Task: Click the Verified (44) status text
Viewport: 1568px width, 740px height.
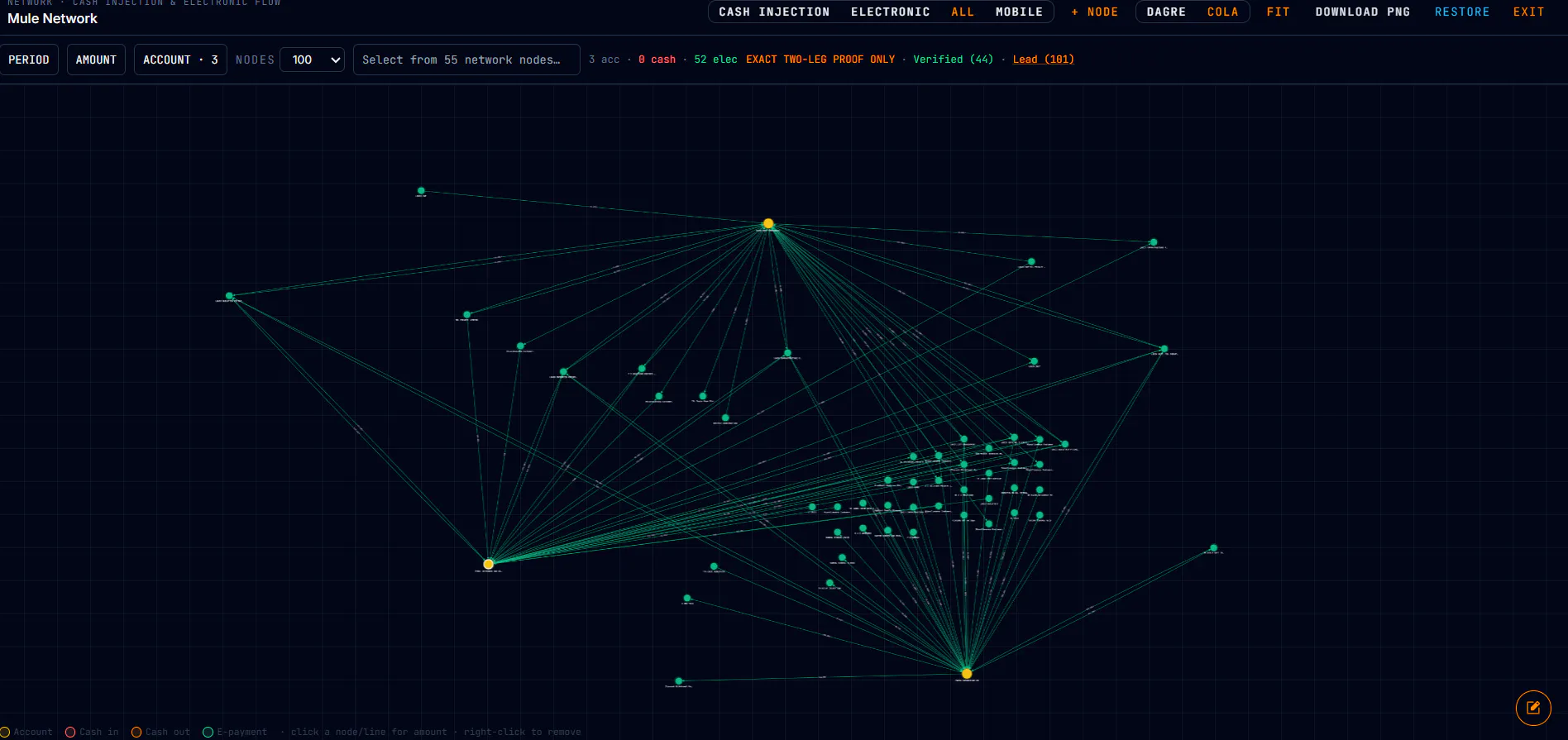Action: [953, 60]
